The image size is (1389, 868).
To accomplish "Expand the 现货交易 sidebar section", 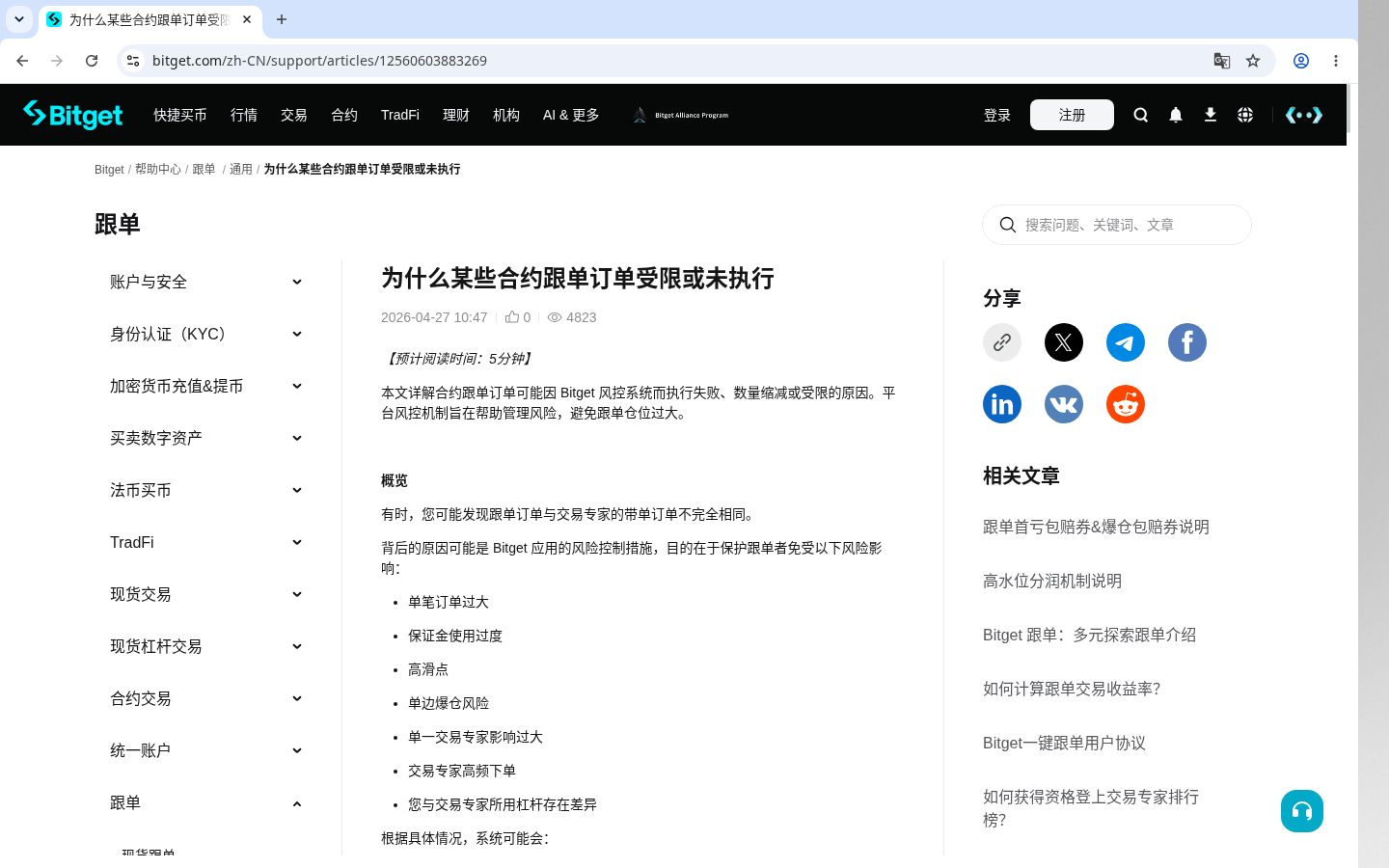I will tap(205, 594).
